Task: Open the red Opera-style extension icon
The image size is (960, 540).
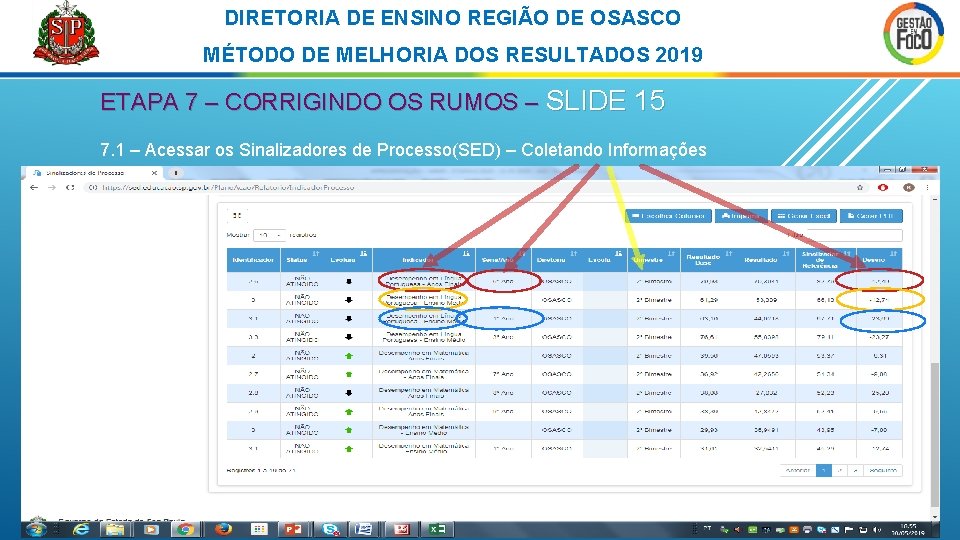Action: (x=883, y=187)
